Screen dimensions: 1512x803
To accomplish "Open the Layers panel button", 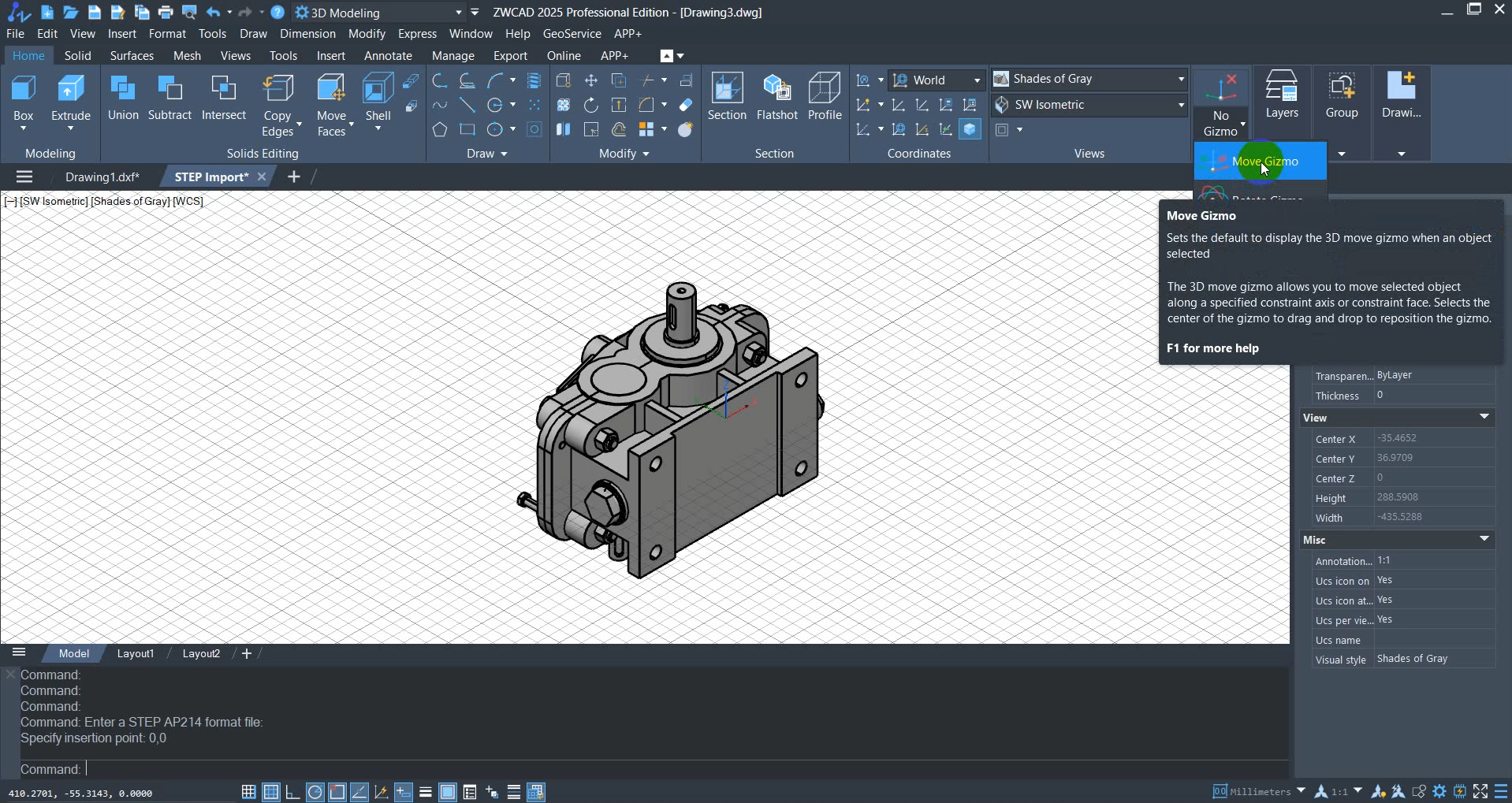I will pyautogui.click(x=1282, y=95).
